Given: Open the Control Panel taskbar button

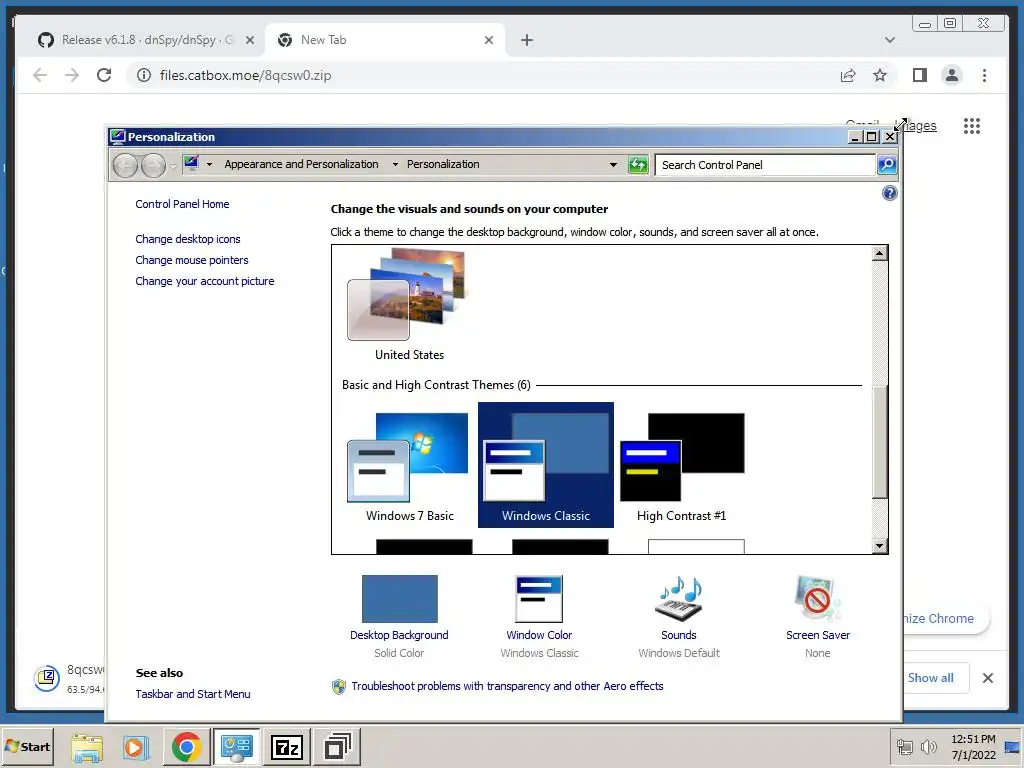Looking at the screenshot, I should [x=236, y=747].
